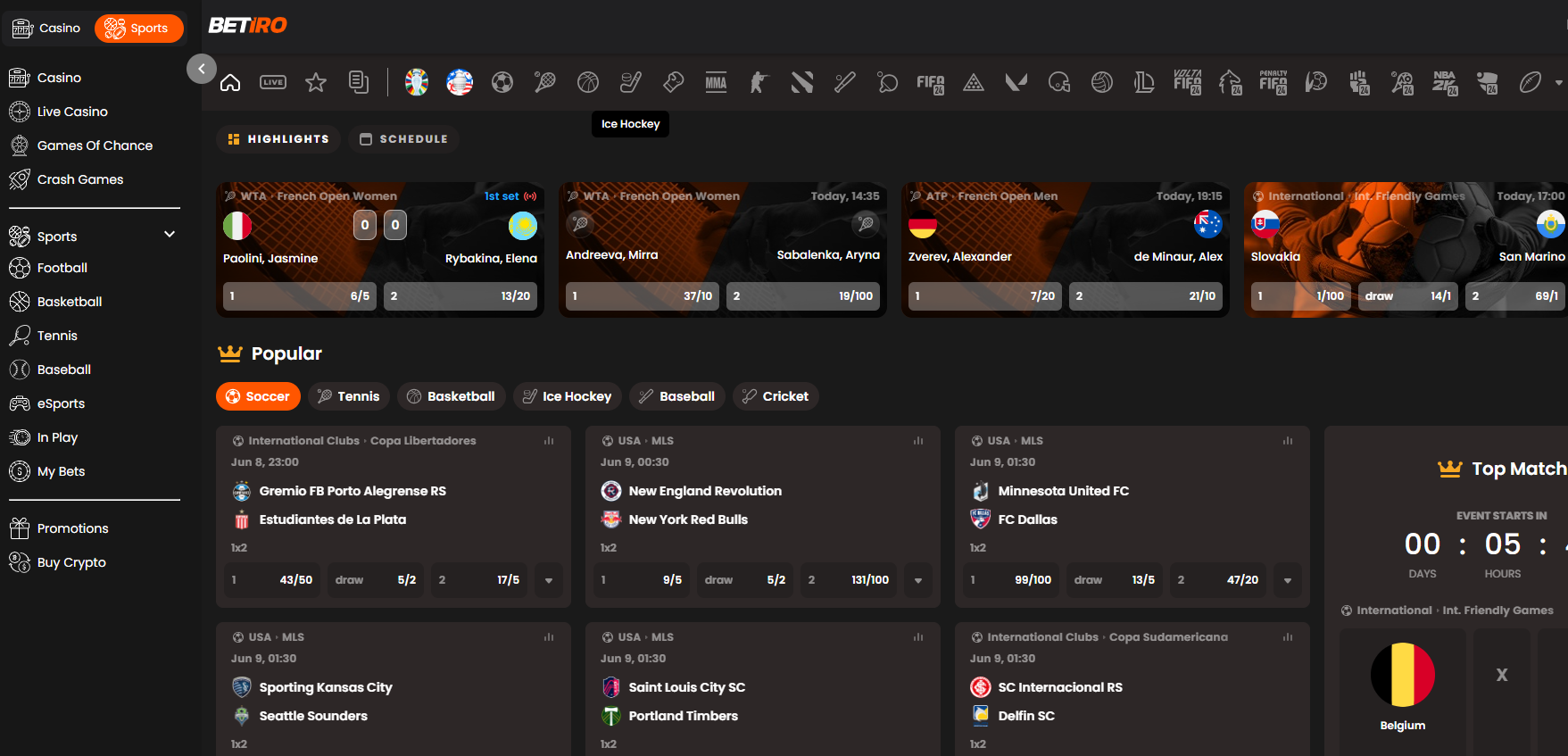Select NBA 2K24 icon
1568x756 pixels.
coord(1445,83)
